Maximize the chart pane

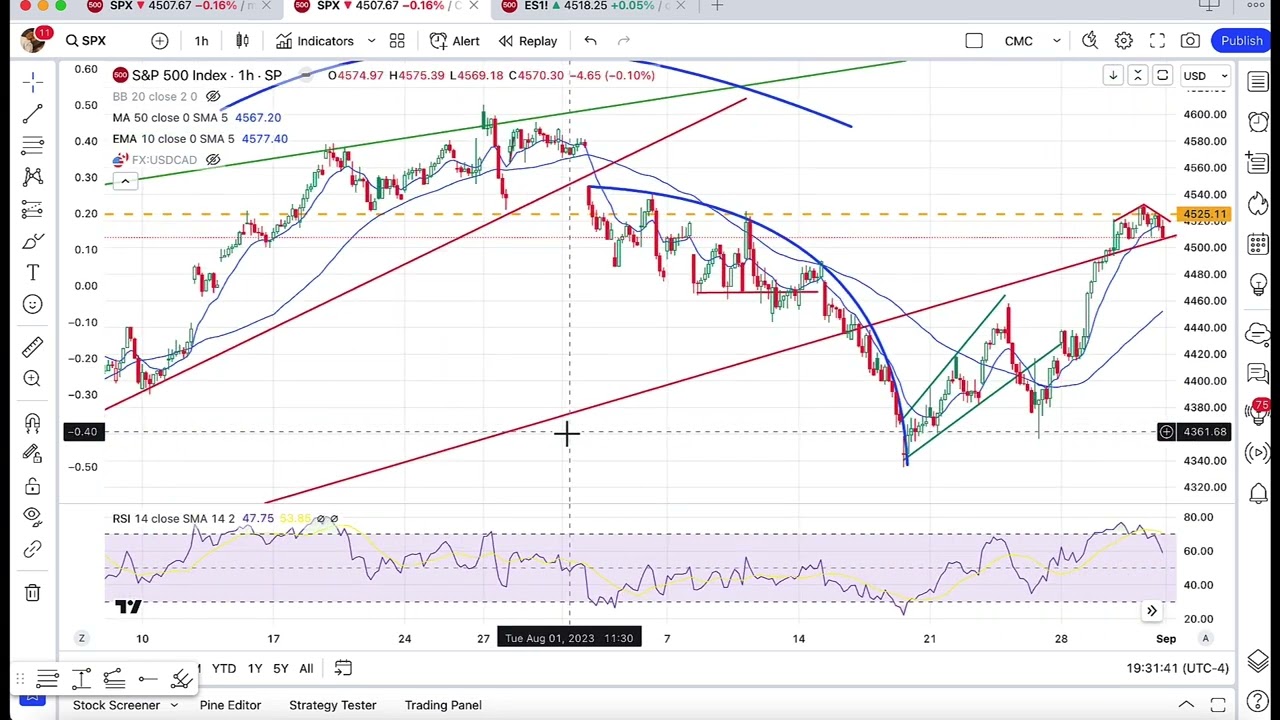click(x=1163, y=76)
